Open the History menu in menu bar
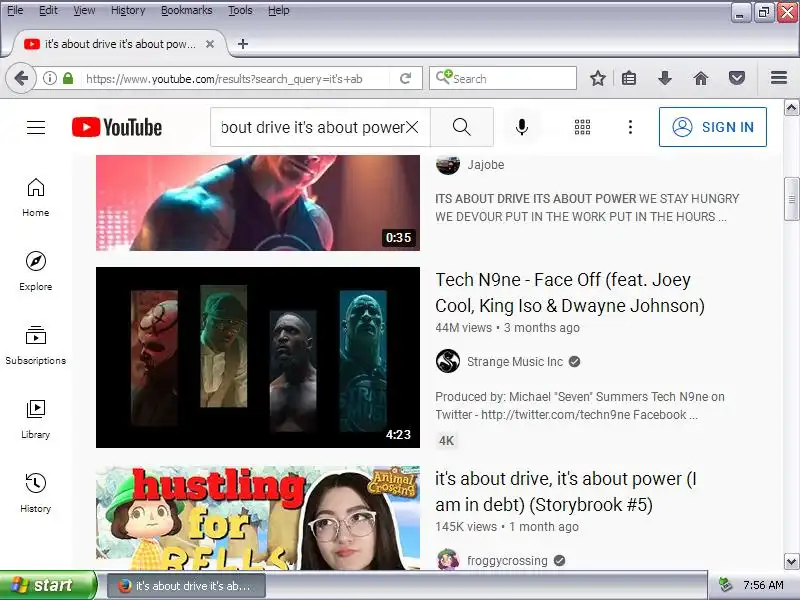The image size is (800, 600). point(128,10)
